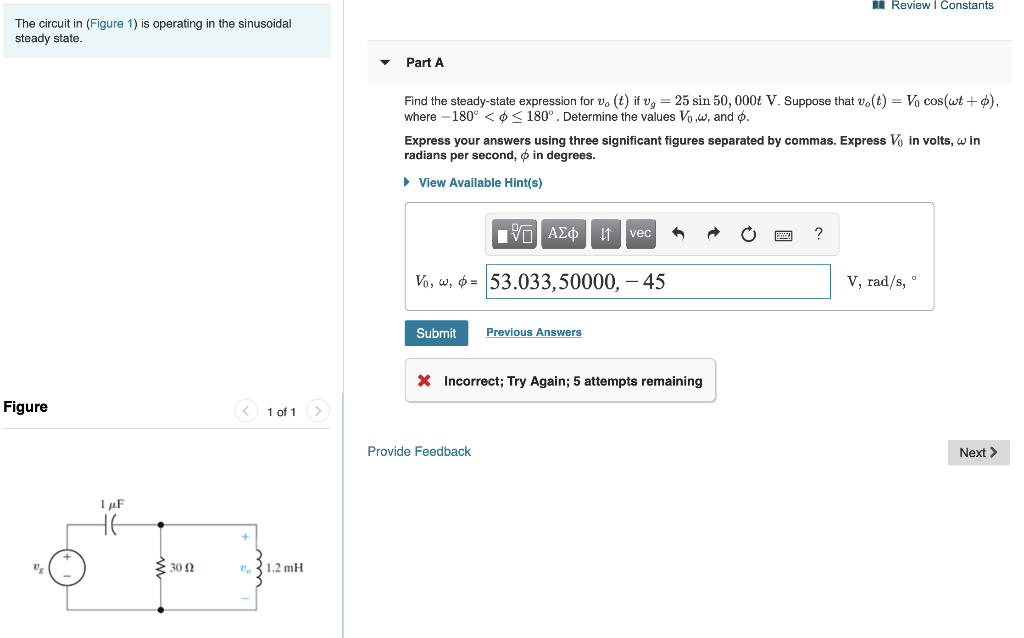Click the '1 of 1' figure counter
This screenshot has width=1024, height=638.
pyautogui.click(x=281, y=412)
